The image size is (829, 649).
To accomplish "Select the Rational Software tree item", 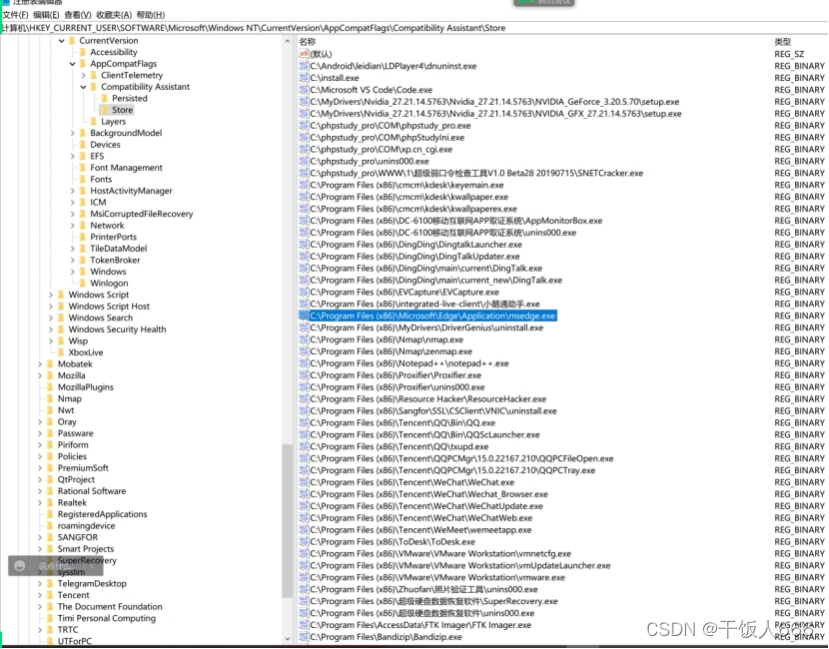I will click(91, 491).
